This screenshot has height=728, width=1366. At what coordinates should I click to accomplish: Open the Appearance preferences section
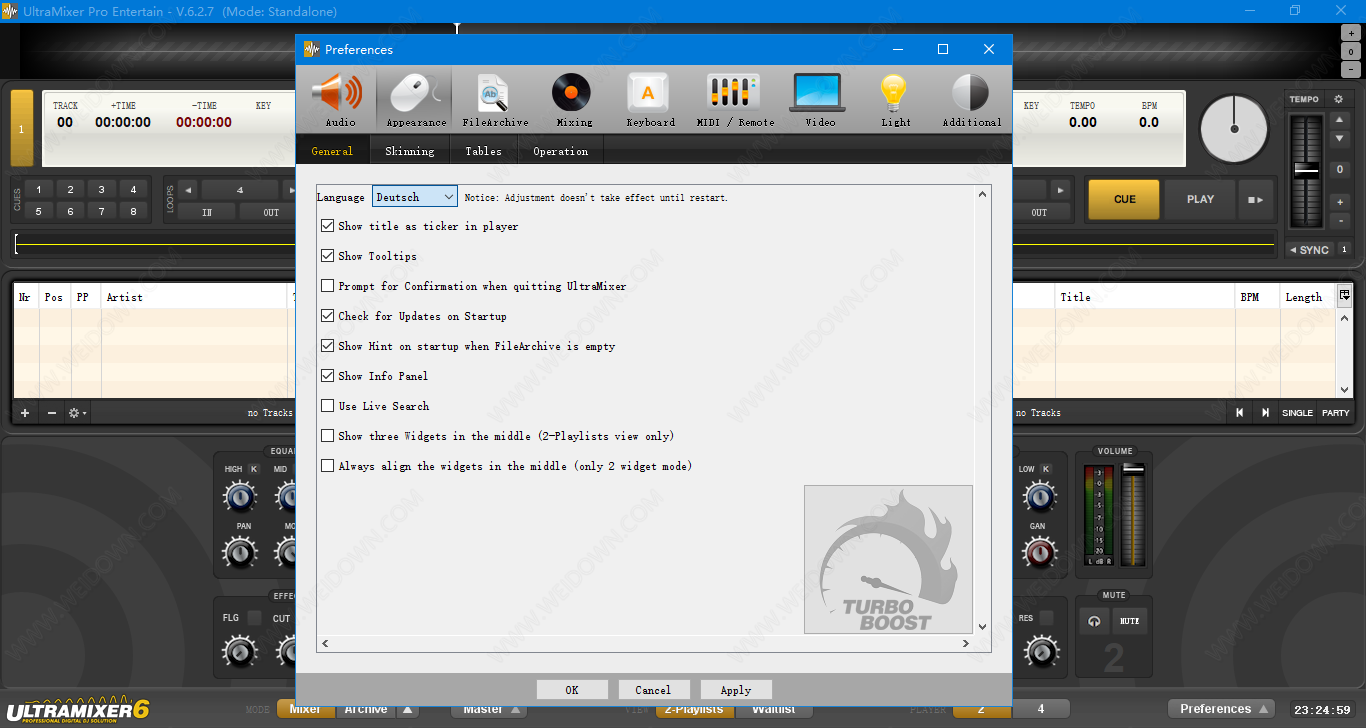point(415,100)
